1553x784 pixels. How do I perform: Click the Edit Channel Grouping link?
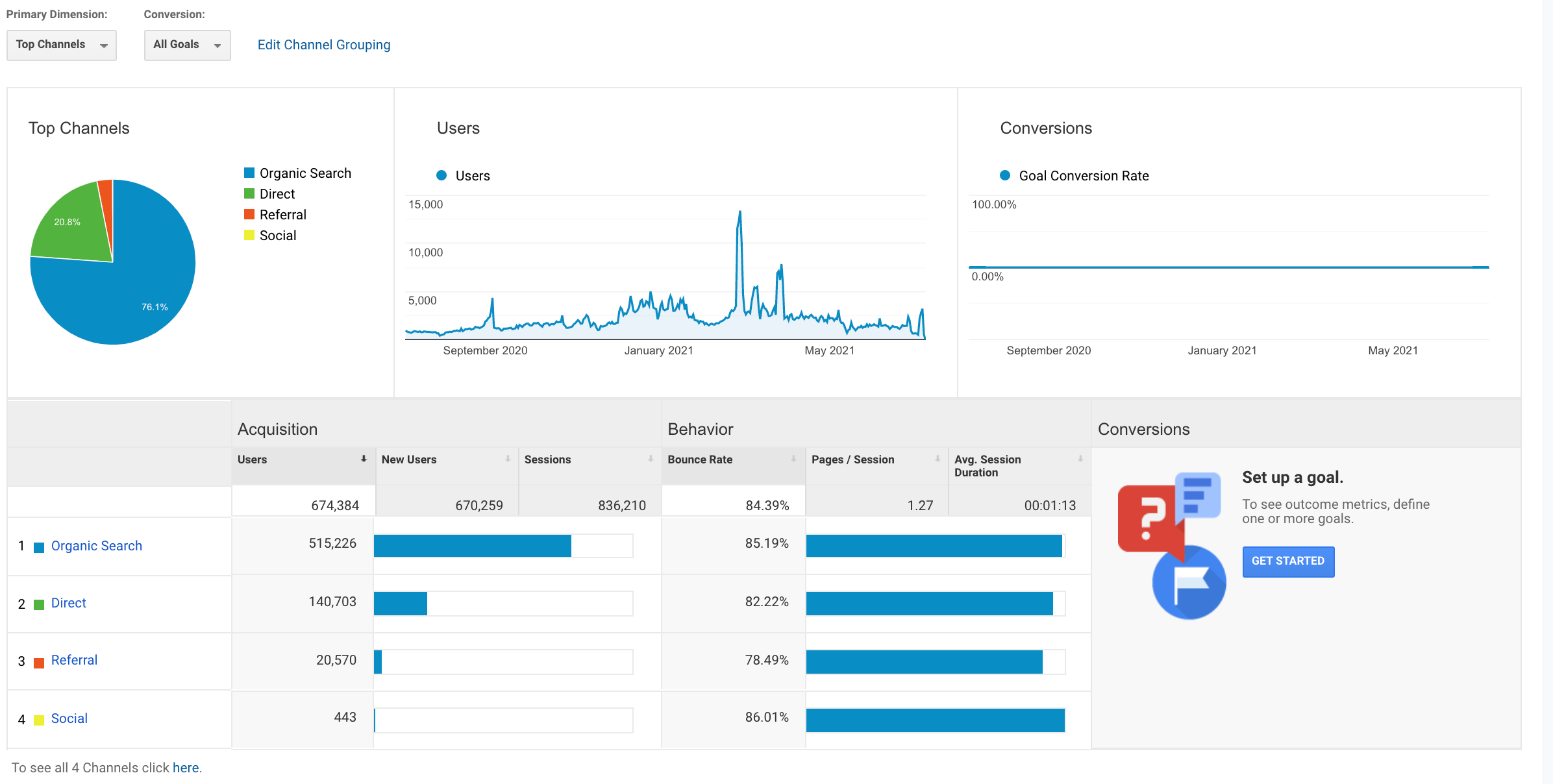click(x=324, y=45)
